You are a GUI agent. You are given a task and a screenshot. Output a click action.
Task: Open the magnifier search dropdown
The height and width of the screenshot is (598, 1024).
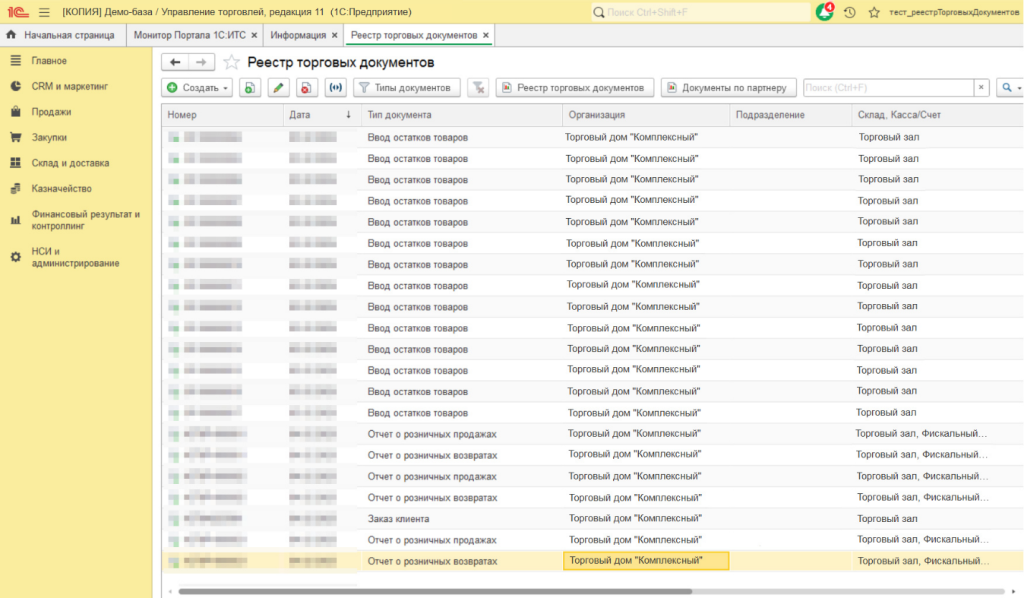tap(1010, 87)
